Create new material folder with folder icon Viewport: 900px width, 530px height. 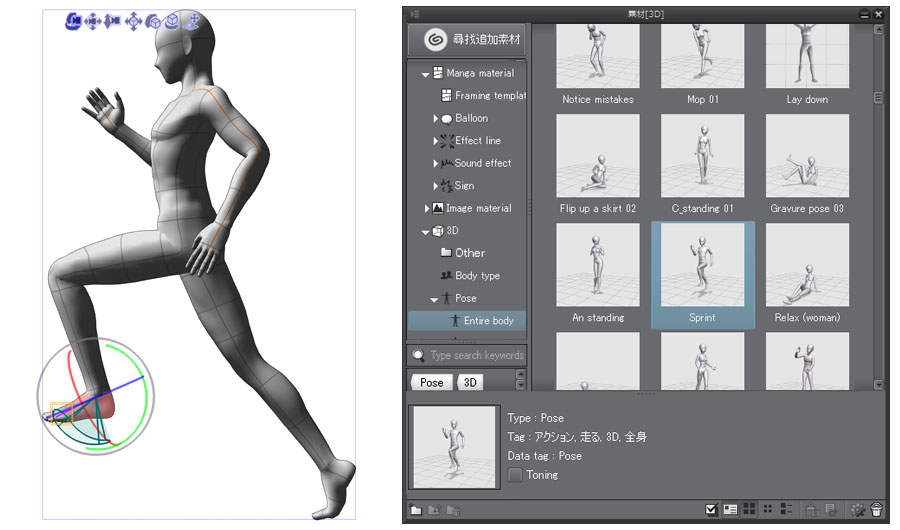point(416,511)
